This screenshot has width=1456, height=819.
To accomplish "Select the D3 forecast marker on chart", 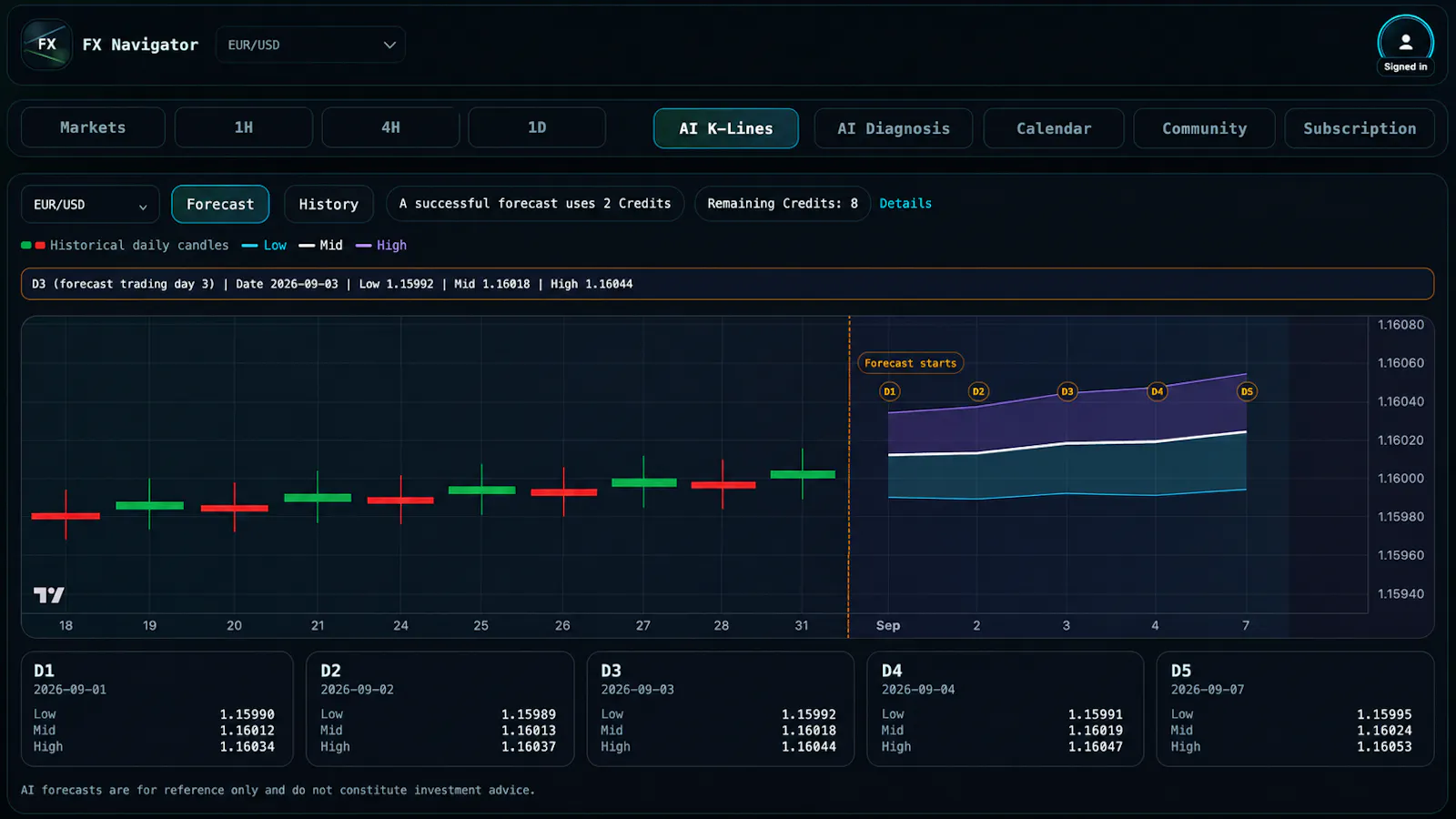I will [x=1067, y=391].
